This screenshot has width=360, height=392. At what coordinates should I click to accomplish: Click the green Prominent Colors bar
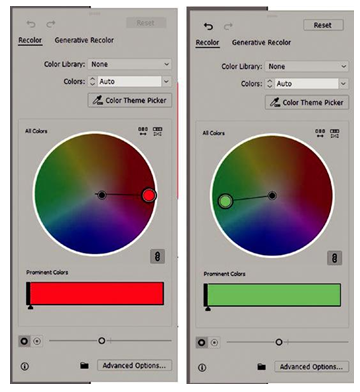272,295
